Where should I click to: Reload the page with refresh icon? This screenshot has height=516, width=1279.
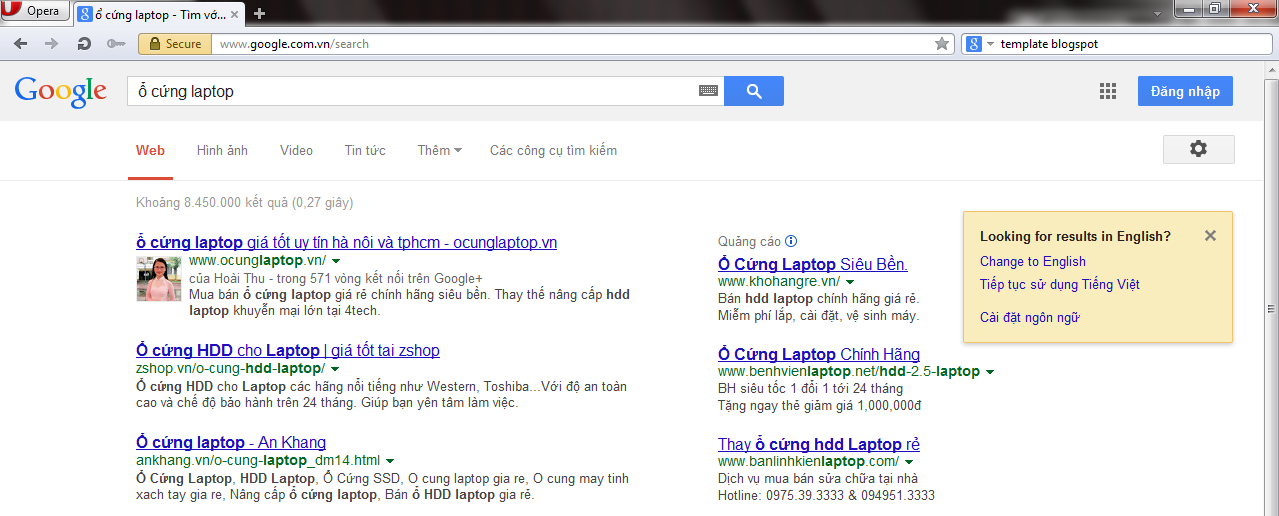click(84, 43)
